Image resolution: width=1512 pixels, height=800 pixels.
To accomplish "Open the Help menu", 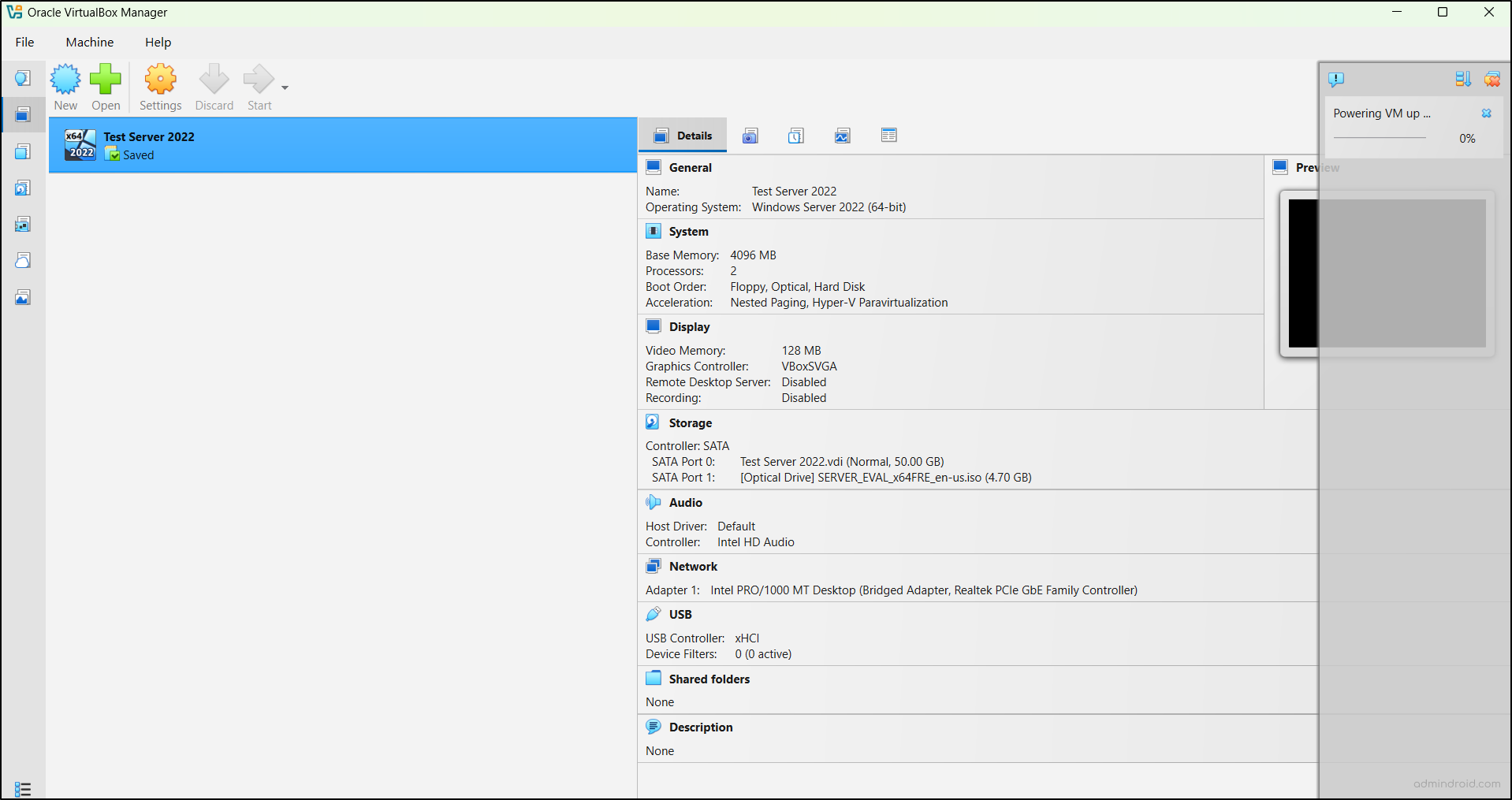I will pos(157,42).
